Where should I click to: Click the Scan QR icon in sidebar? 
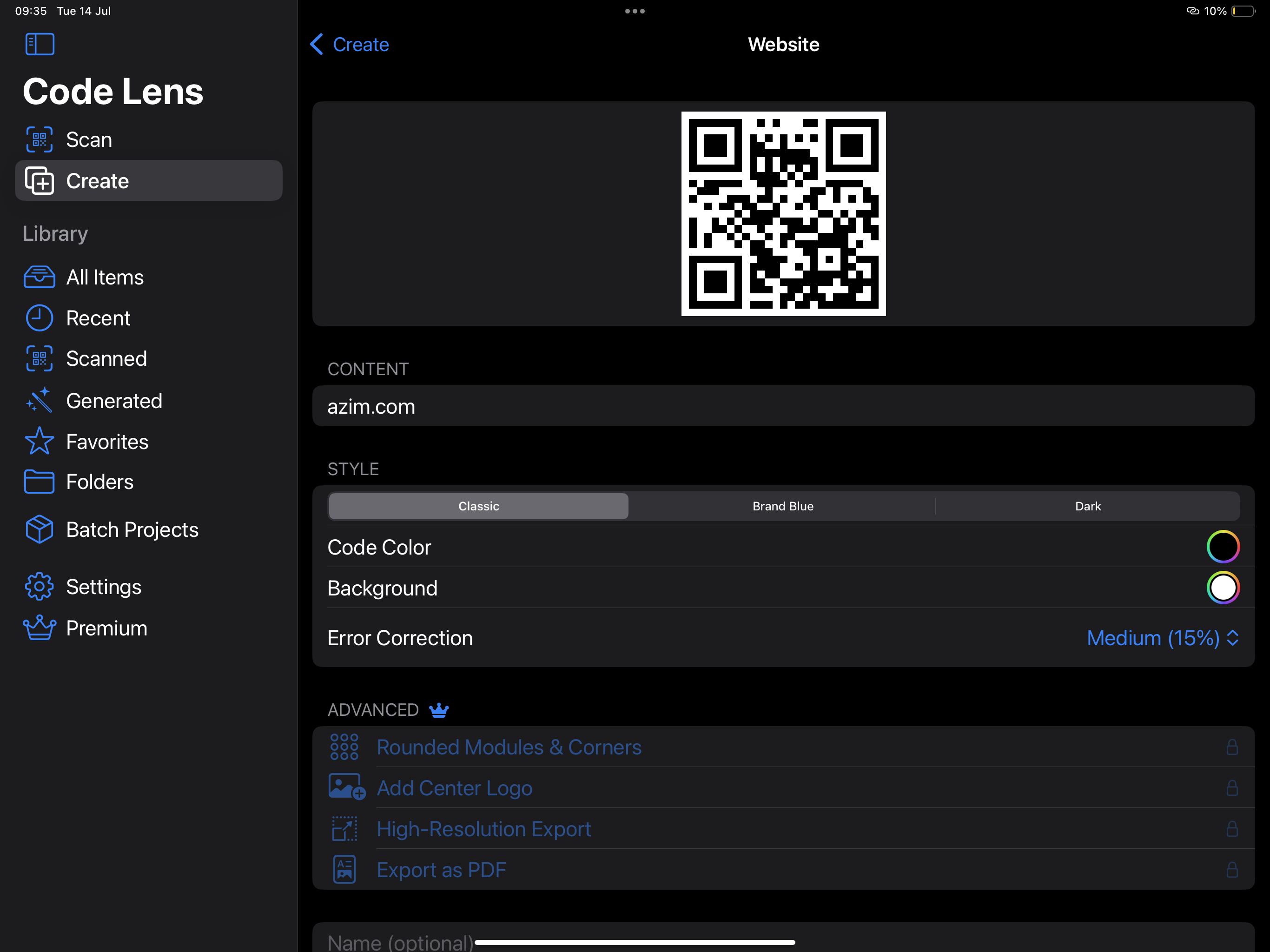39,139
